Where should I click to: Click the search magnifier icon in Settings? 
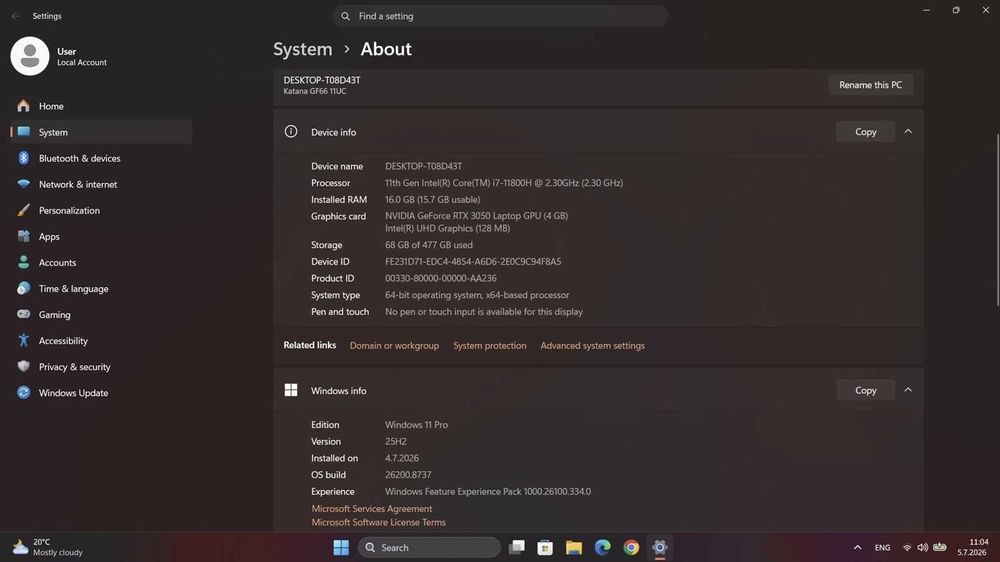click(x=345, y=16)
